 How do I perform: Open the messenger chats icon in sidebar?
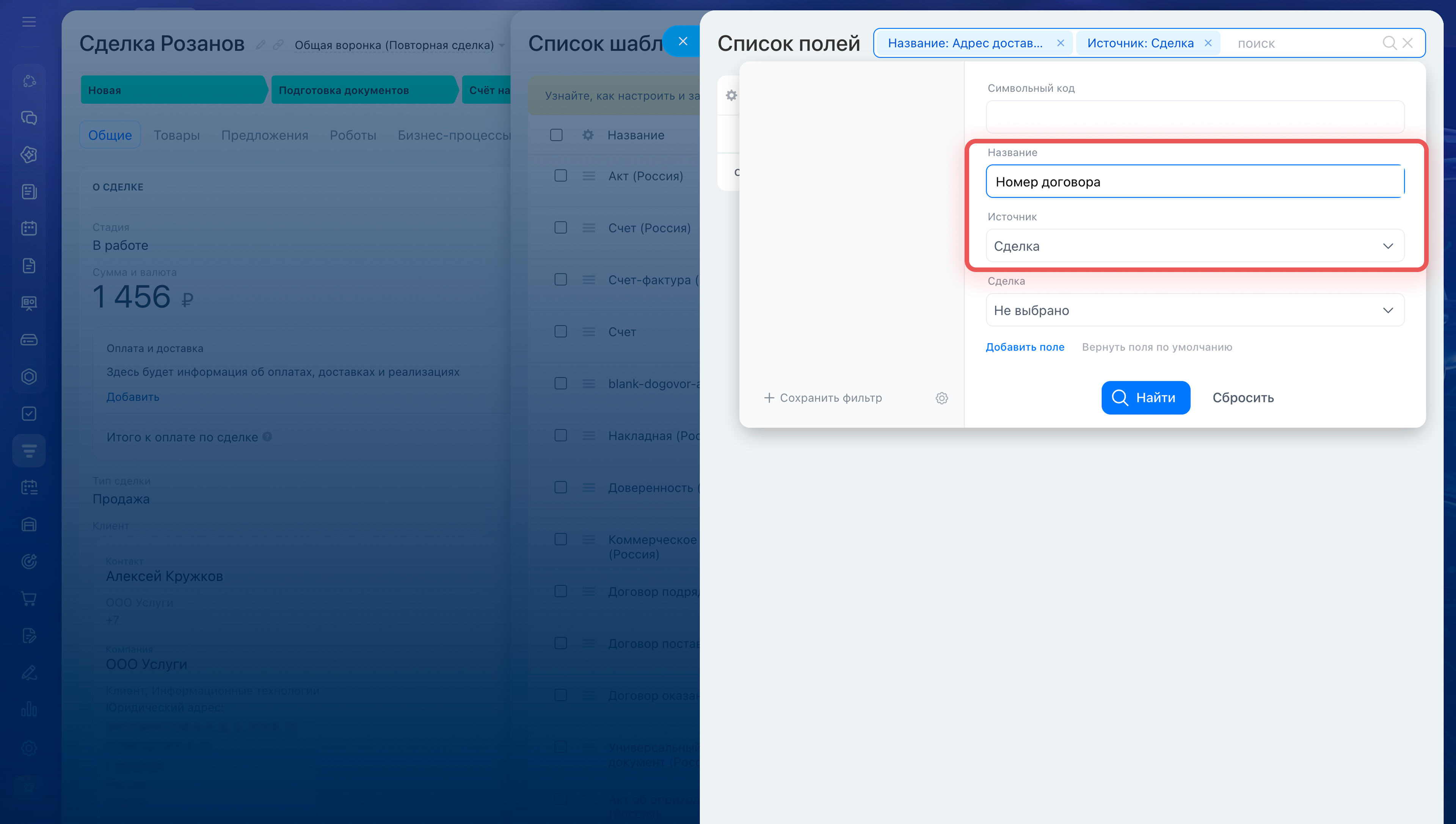pyautogui.click(x=29, y=118)
